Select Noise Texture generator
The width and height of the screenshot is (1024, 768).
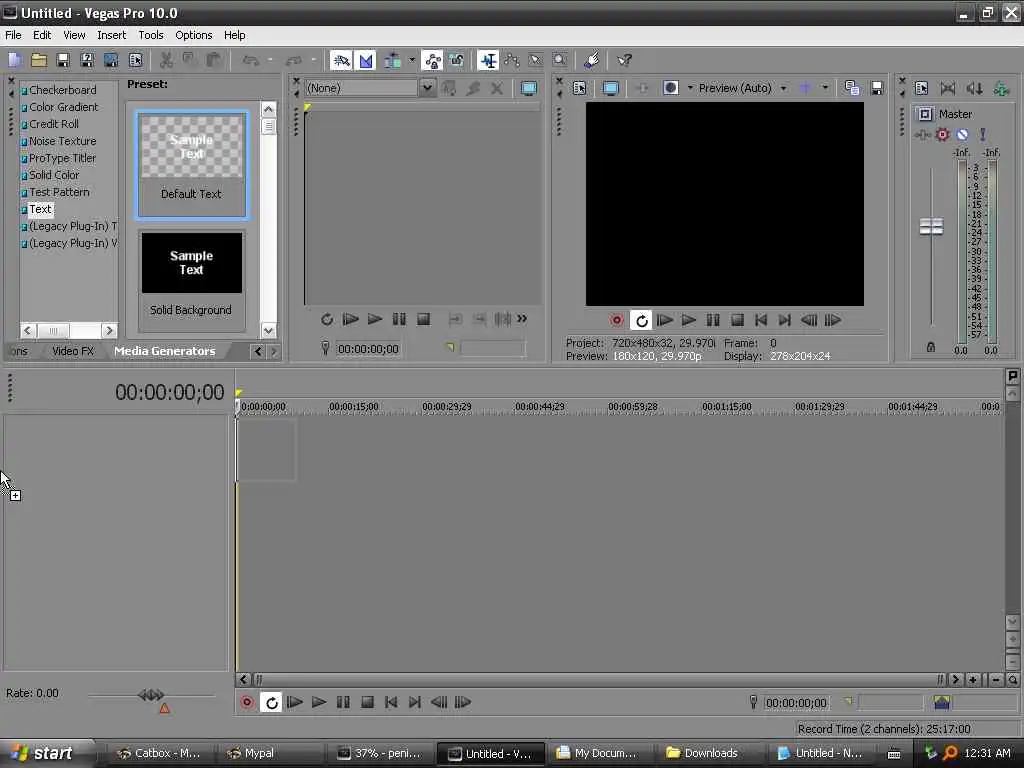(x=62, y=141)
